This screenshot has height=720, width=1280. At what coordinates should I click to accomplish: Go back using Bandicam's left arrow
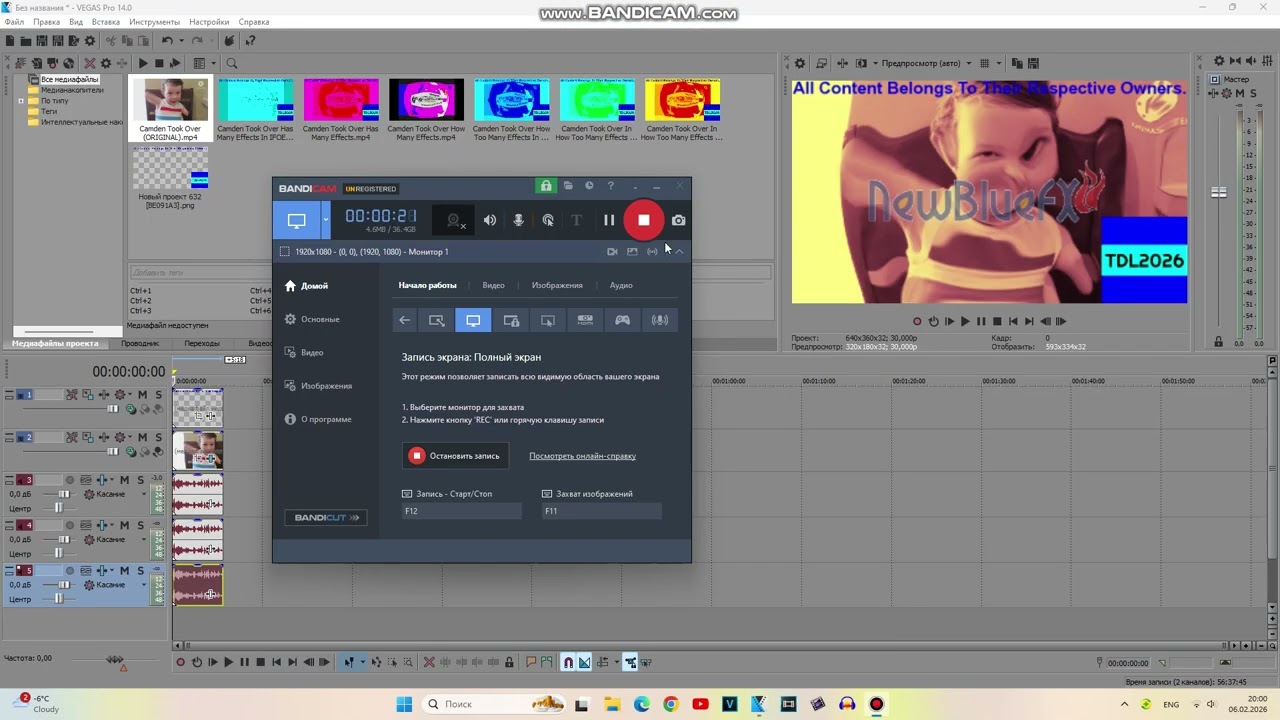tap(404, 320)
